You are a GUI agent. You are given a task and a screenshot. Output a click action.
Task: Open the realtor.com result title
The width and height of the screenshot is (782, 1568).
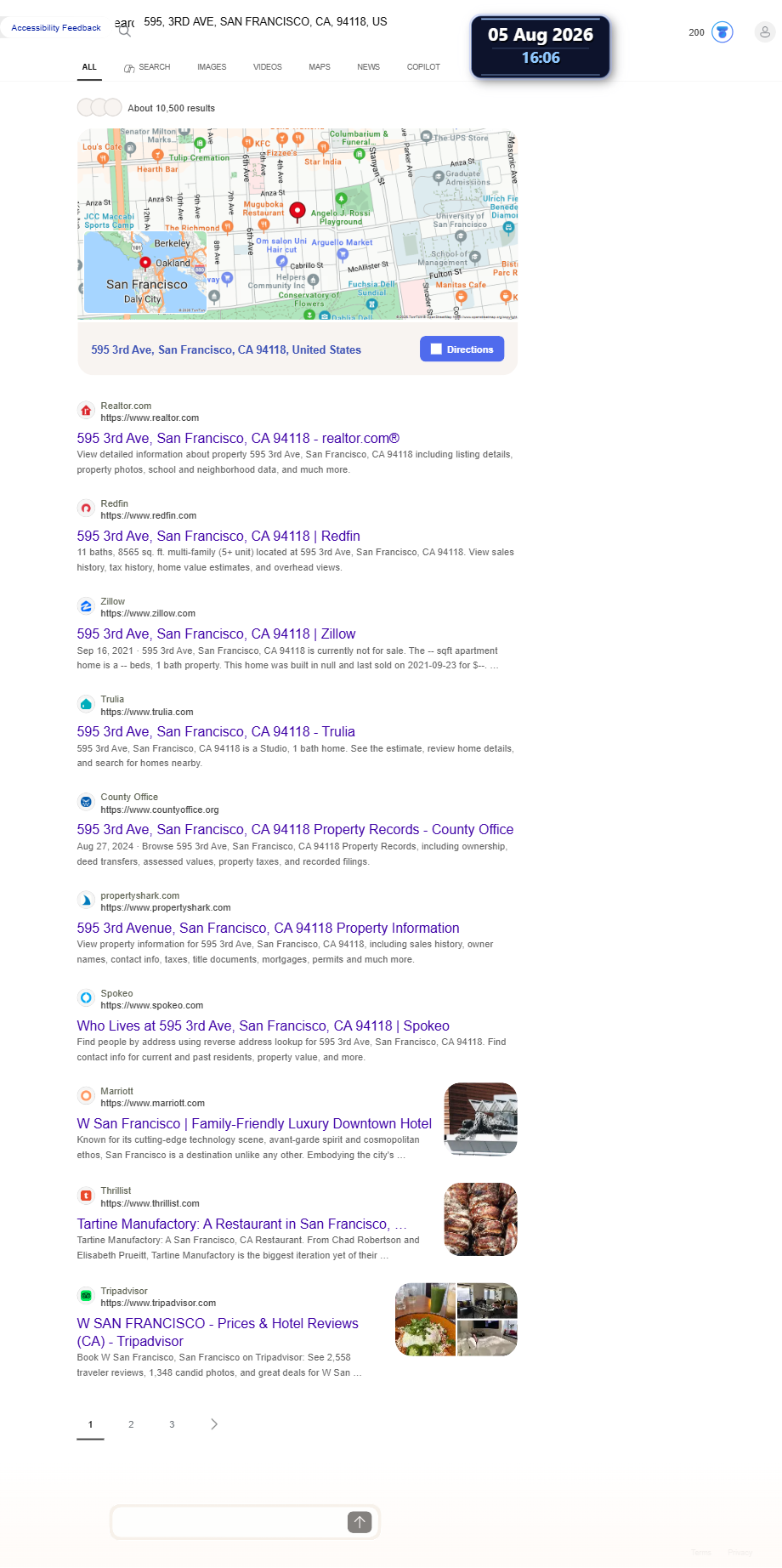pyautogui.click(x=238, y=439)
